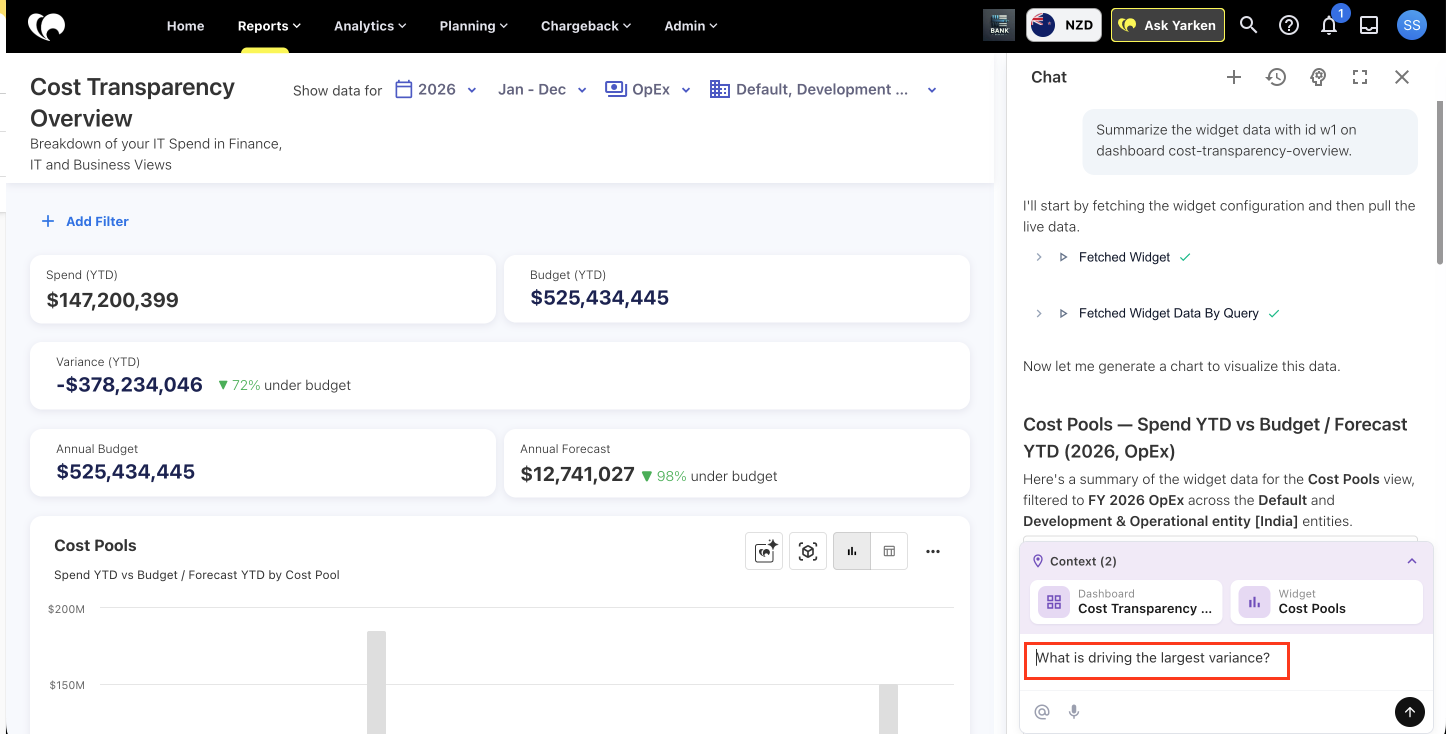Screen dimensions: 1446x734
Task: Click the 72% under budget indicator
Action: pos(284,385)
